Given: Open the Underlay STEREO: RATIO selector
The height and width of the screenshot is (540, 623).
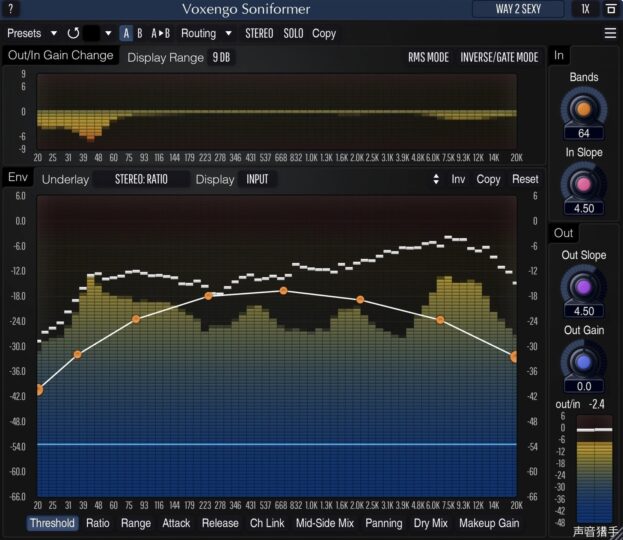Looking at the screenshot, I should tap(140, 180).
